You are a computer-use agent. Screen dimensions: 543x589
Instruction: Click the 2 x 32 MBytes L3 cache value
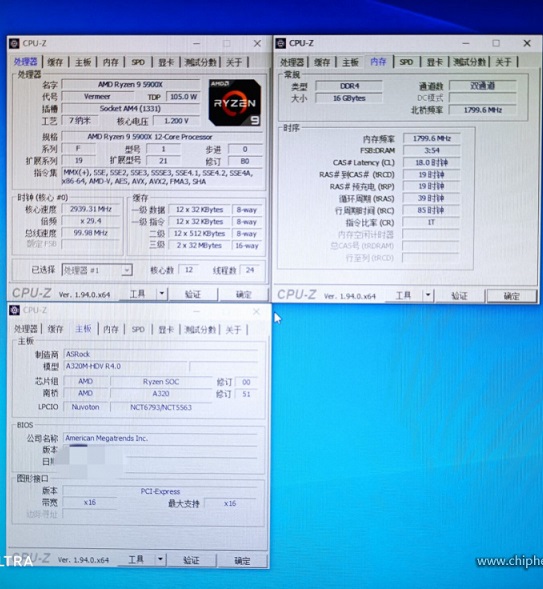click(x=199, y=245)
